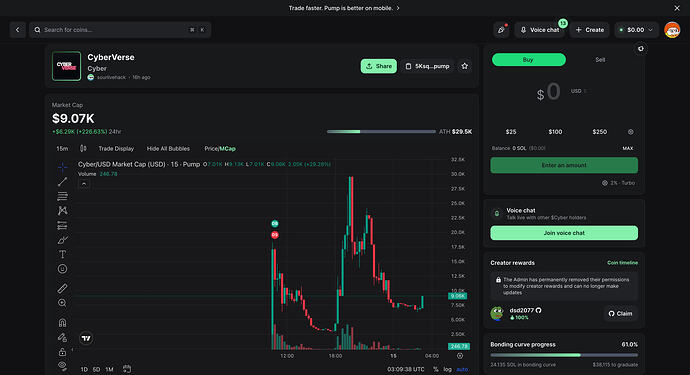The height and width of the screenshot is (375, 690).
Task: Open the Trade Display option
Action: [116, 149]
